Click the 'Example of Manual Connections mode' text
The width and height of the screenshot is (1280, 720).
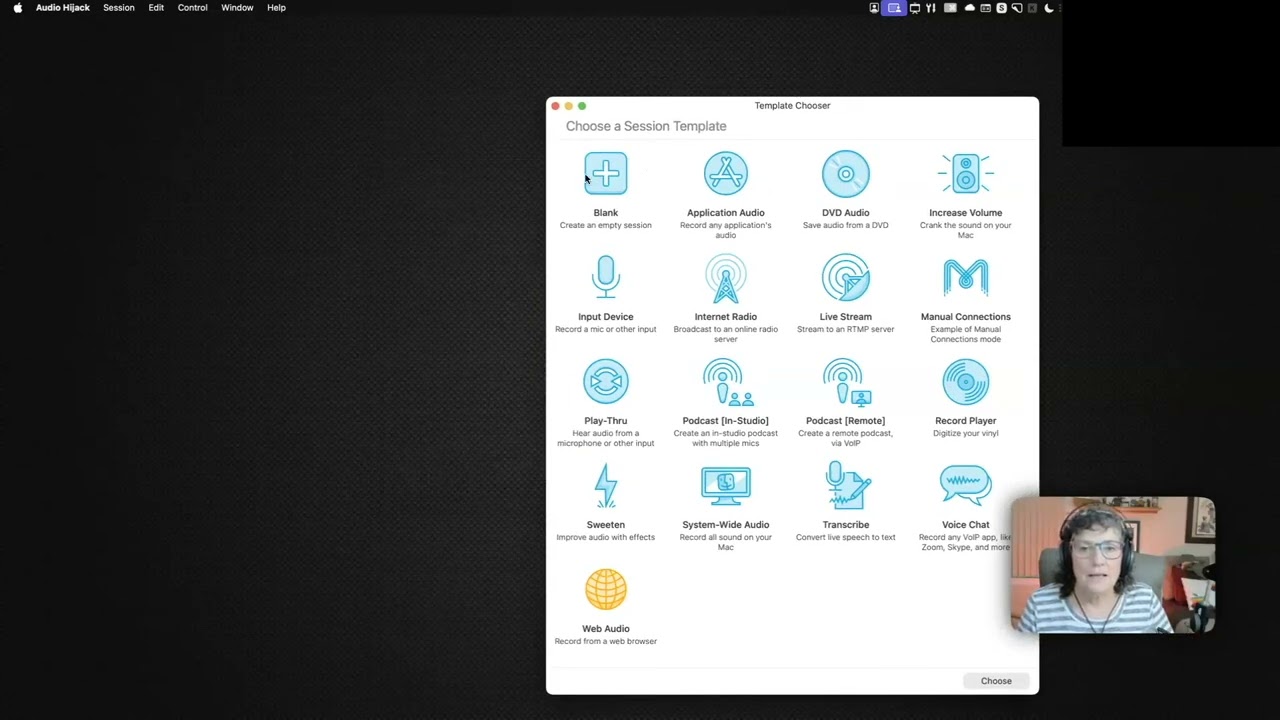pos(966,334)
